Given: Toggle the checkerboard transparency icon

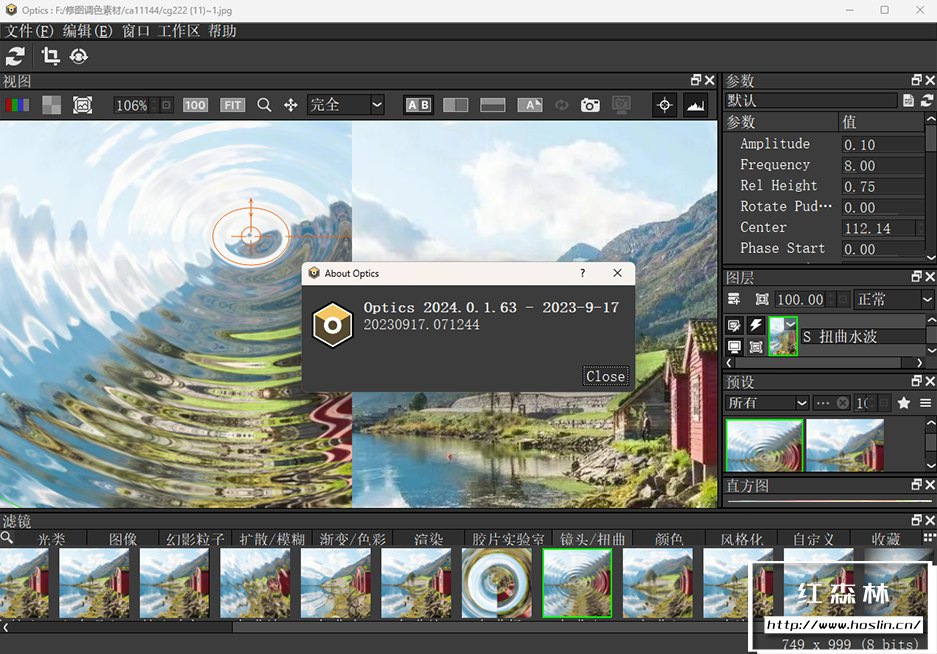Looking at the screenshot, I should pos(51,105).
